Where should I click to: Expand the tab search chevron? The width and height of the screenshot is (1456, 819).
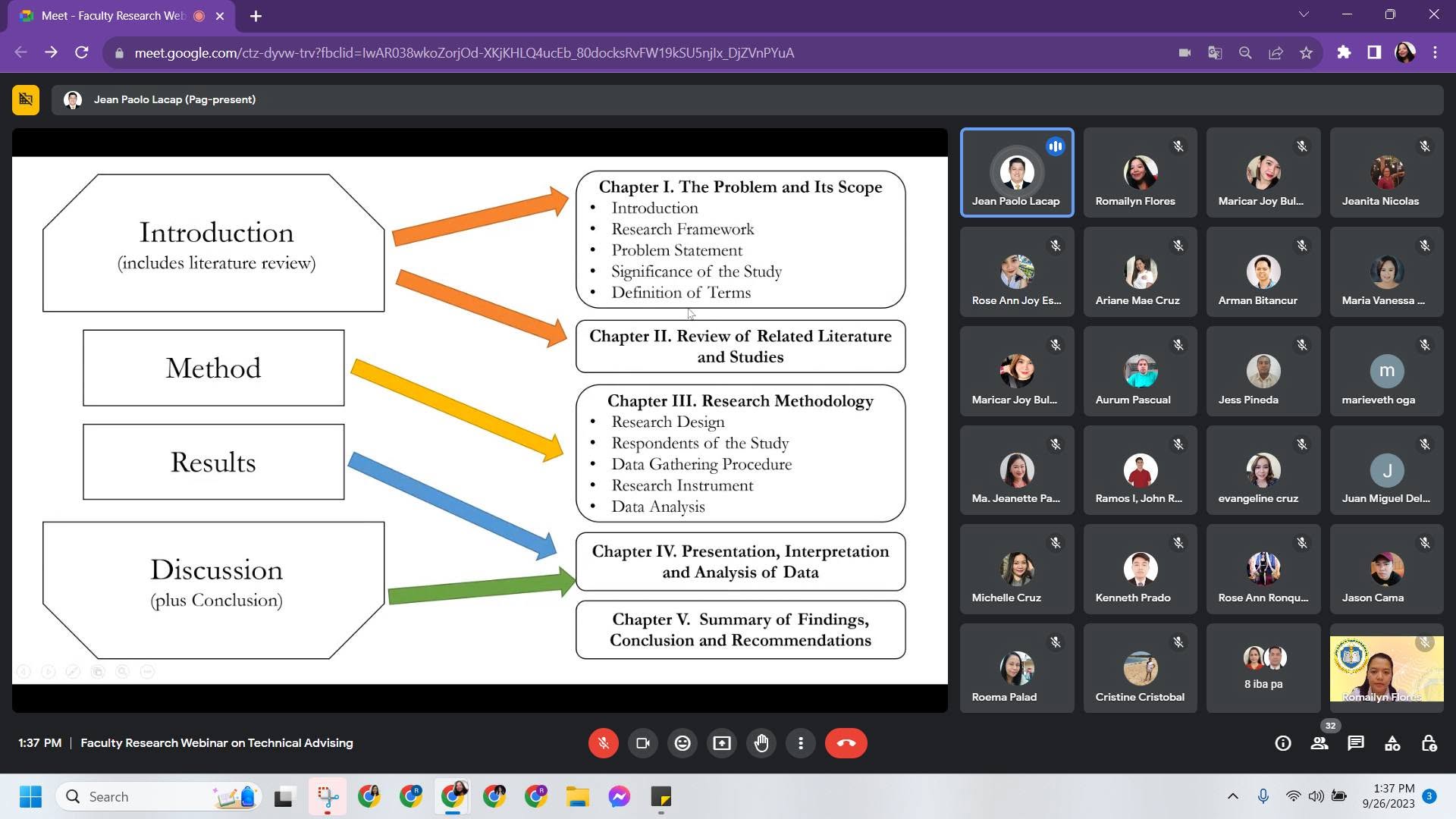(1304, 14)
